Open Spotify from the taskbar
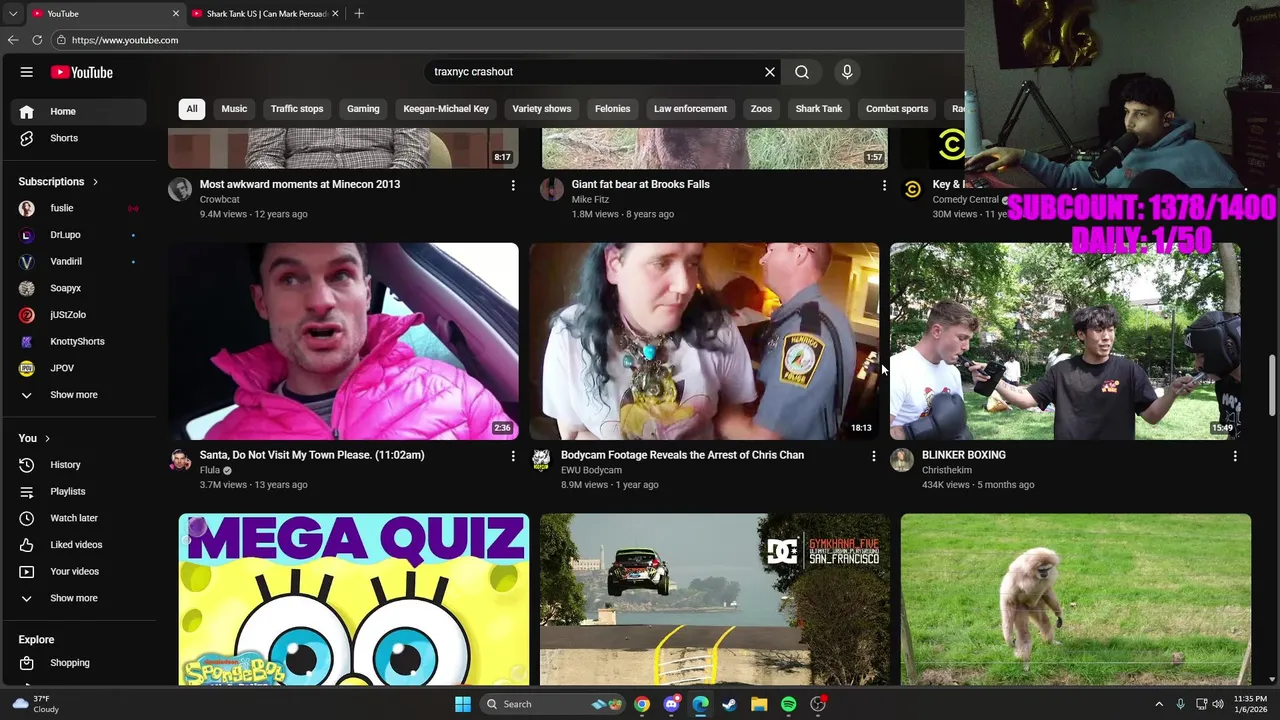The image size is (1280, 720). coord(789,704)
